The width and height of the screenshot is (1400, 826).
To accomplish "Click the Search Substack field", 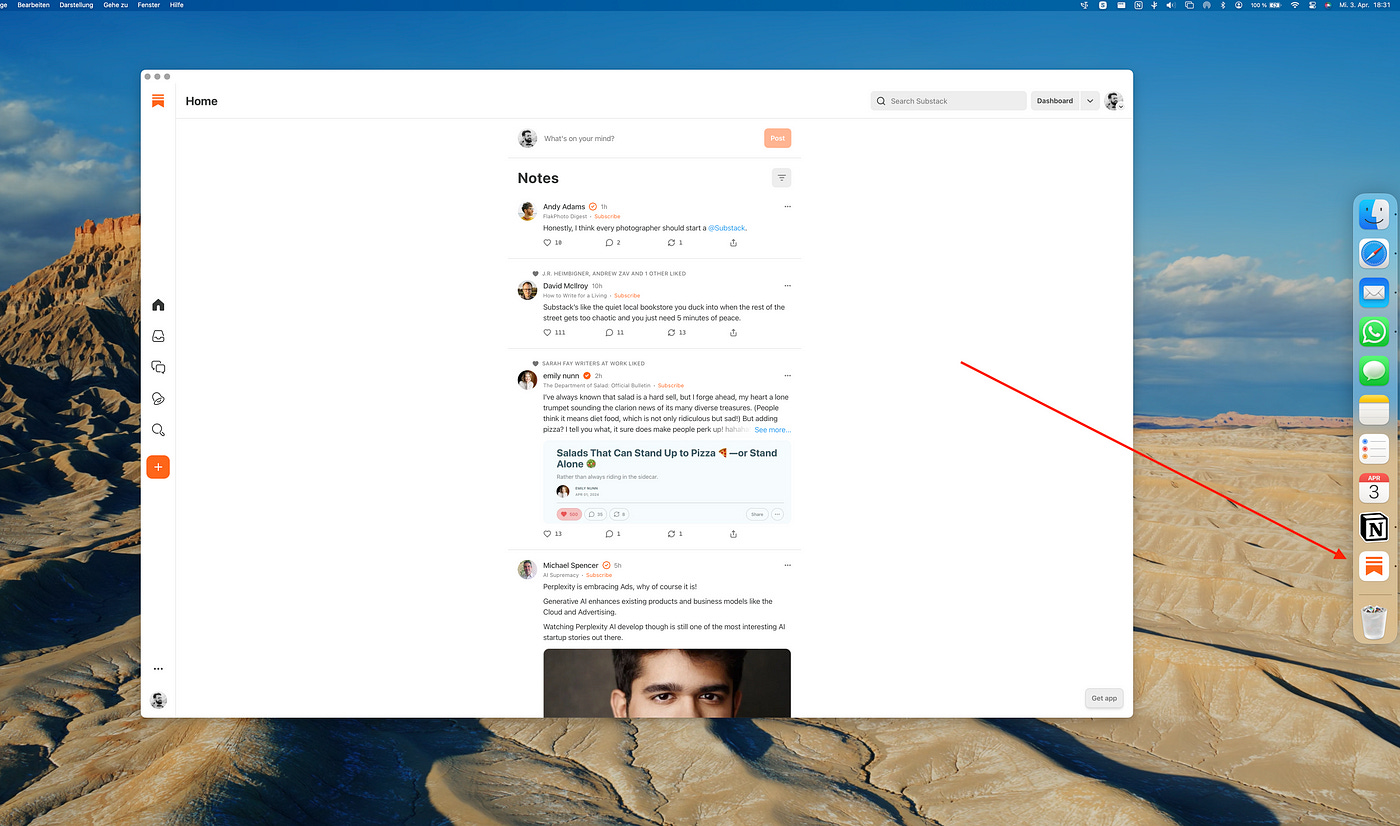I will click(948, 101).
